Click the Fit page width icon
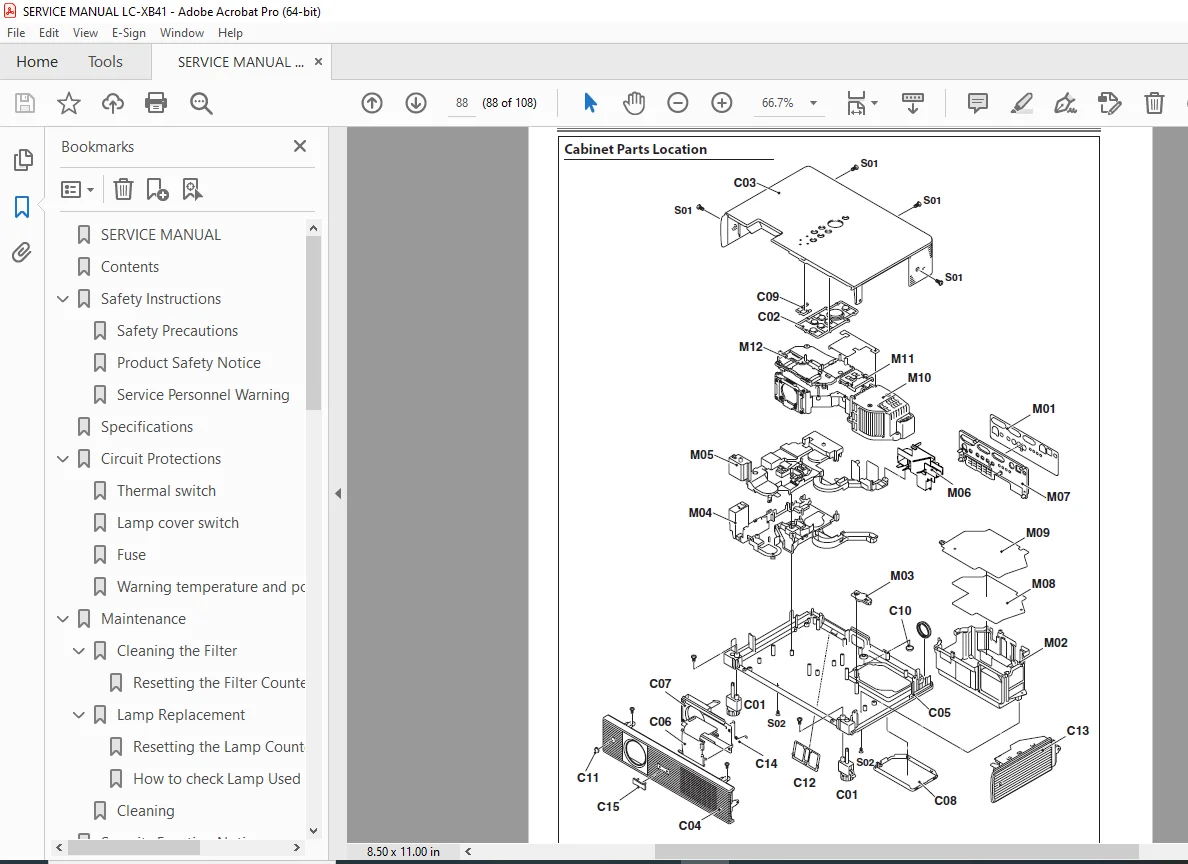1188x864 pixels. pos(856,103)
